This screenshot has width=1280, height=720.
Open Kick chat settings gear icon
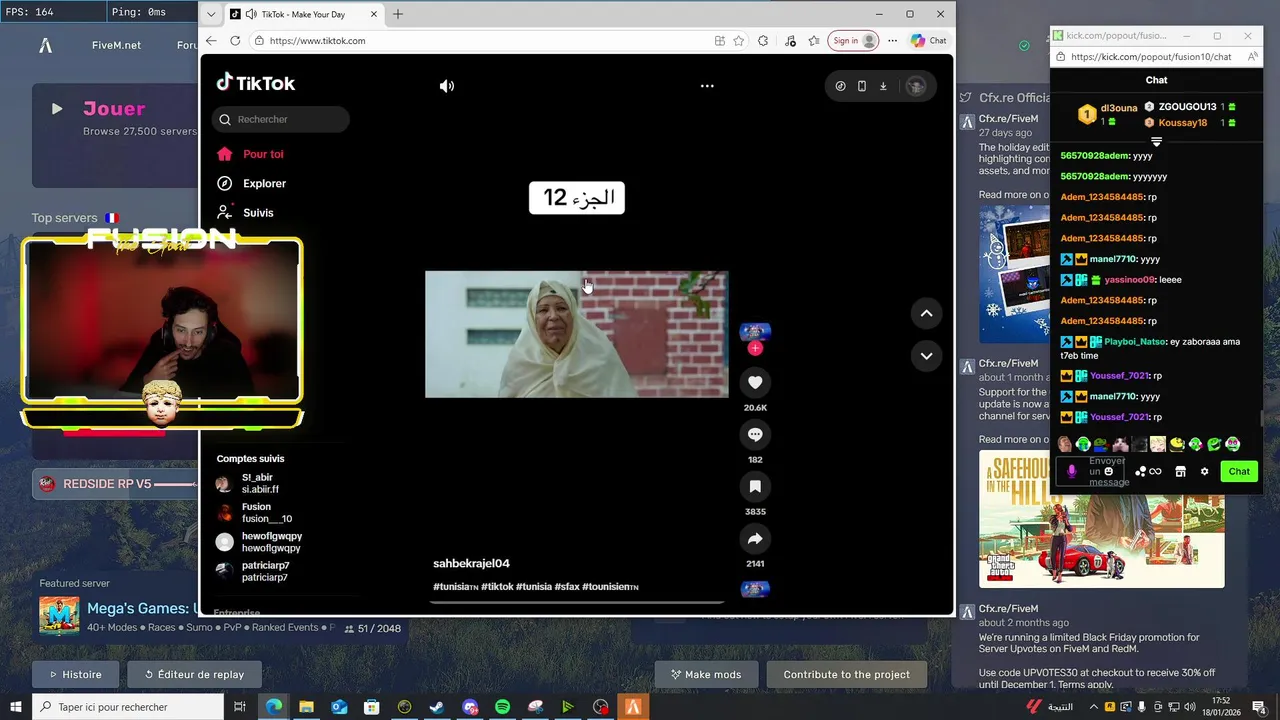click(1204, 471)
